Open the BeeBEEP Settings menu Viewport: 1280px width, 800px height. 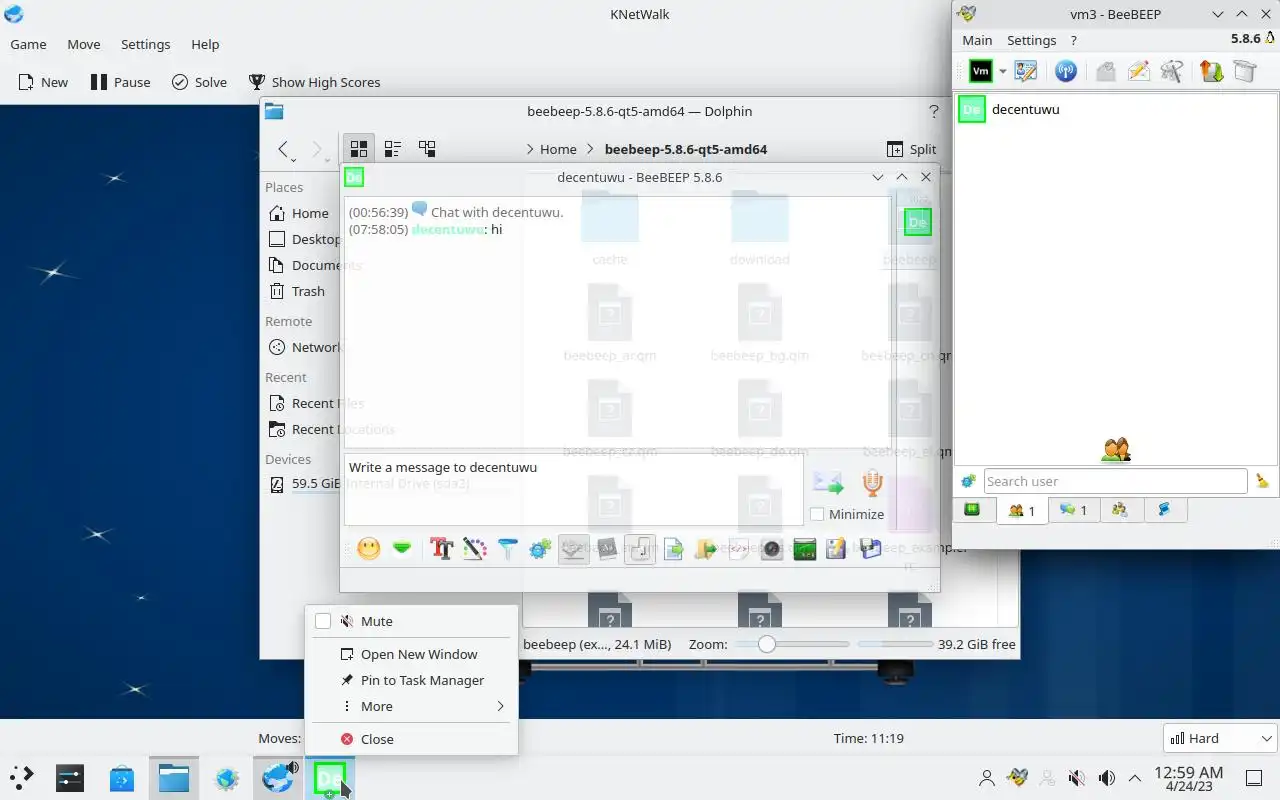pyautogui.click(x=1031, y=40)
